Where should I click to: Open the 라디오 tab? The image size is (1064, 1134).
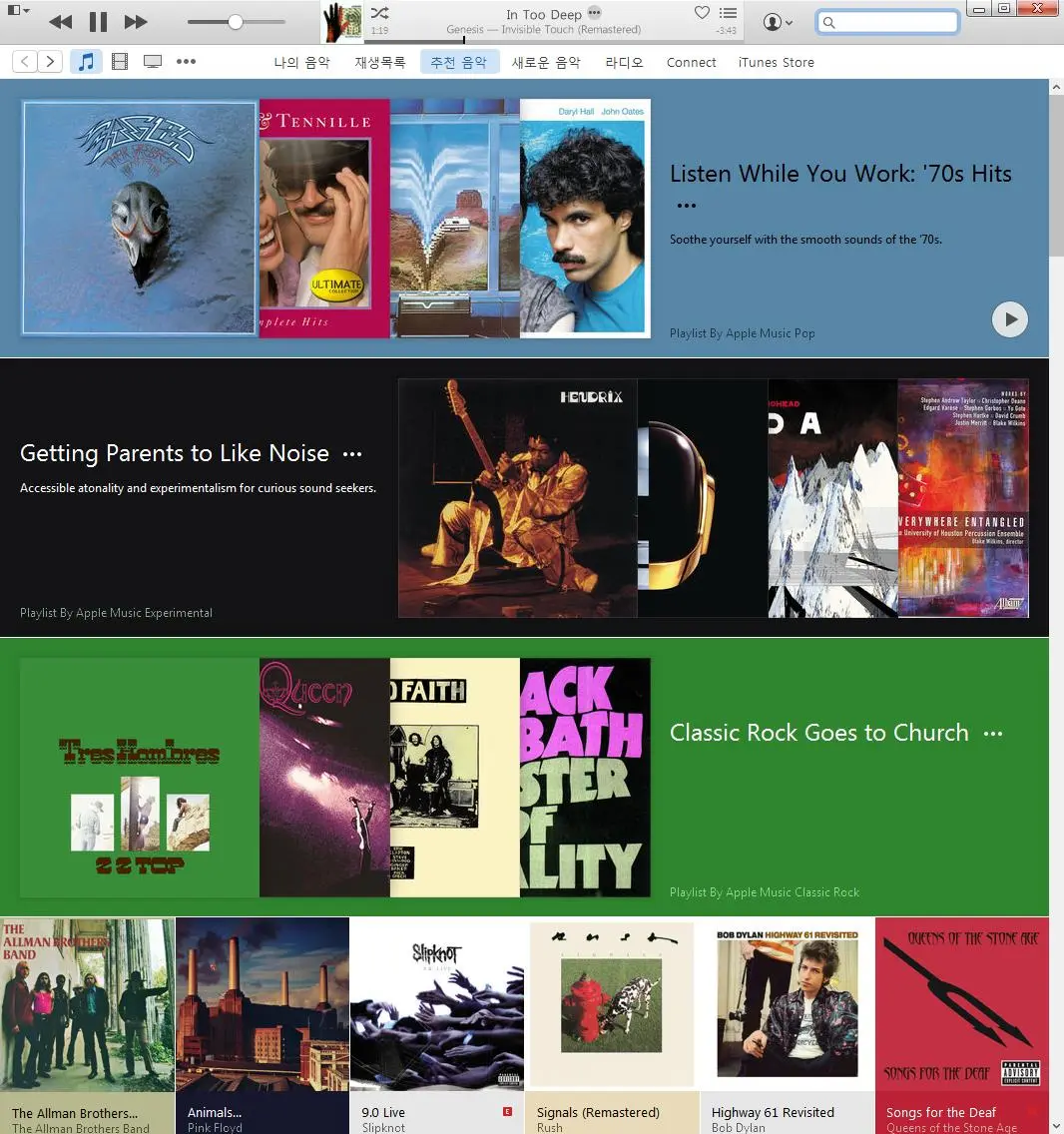coord(624,62)
